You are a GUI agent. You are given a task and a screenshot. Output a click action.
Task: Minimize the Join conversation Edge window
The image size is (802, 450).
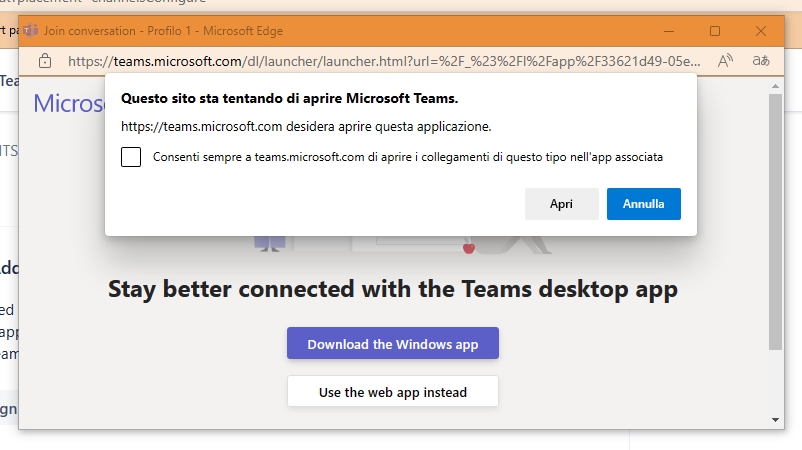(669, 31)
